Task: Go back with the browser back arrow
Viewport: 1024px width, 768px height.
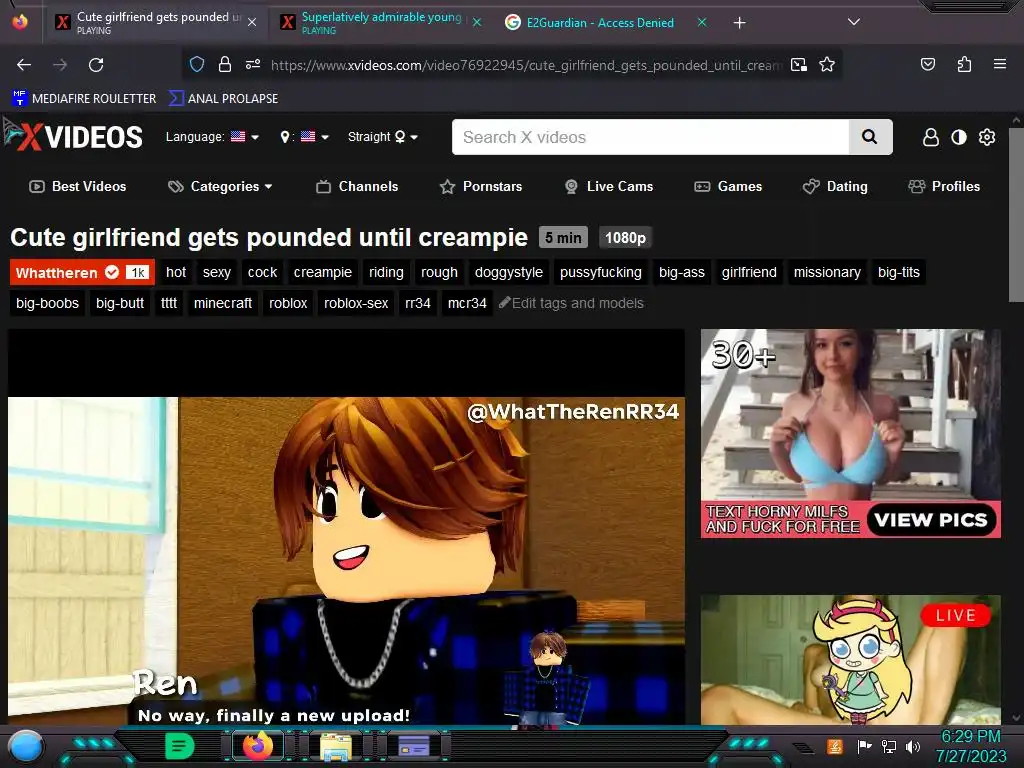Action: [24, 65]
